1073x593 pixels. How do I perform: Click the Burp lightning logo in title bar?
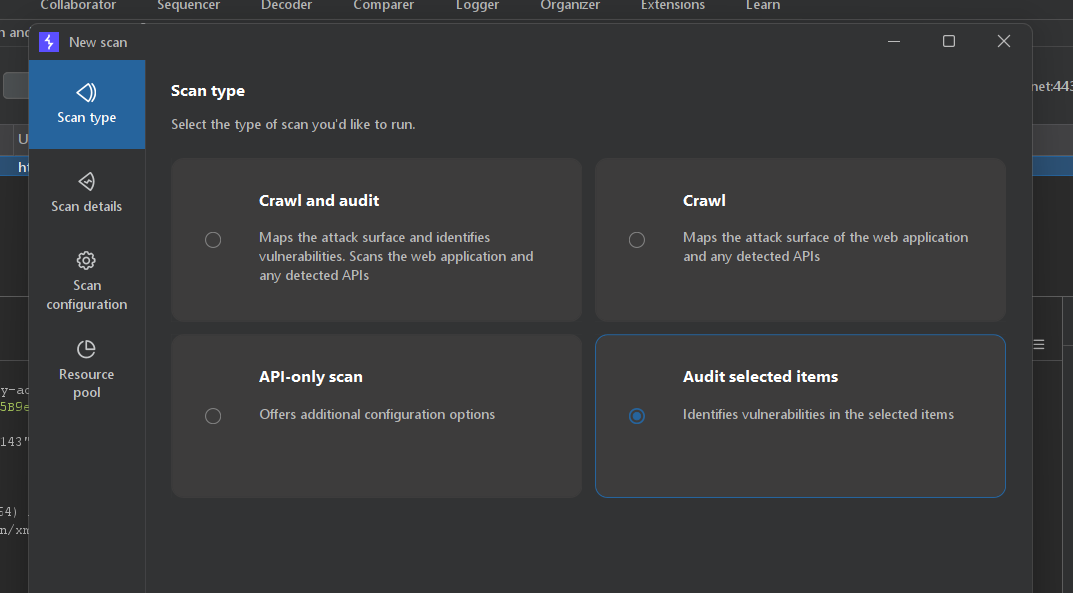tap(49, 42)
